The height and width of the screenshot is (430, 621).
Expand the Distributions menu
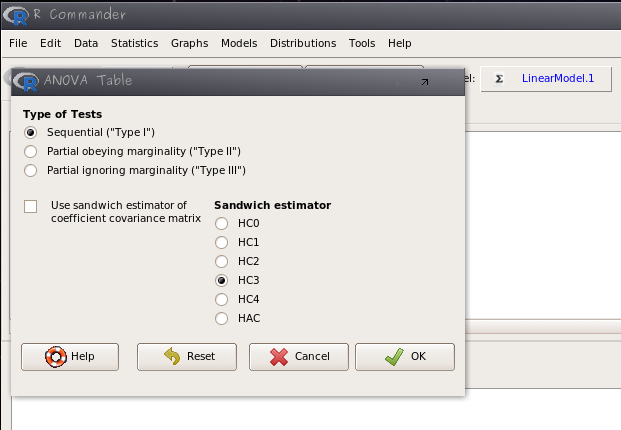pos(303,44)
